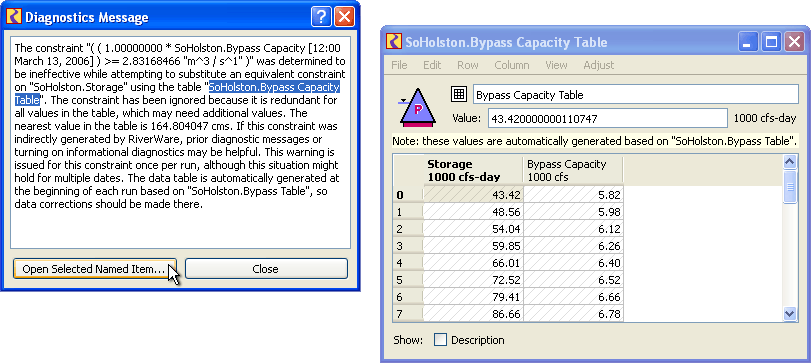The image size is (811, 363).
Task: Open the File menu
Action: (399, 65)
